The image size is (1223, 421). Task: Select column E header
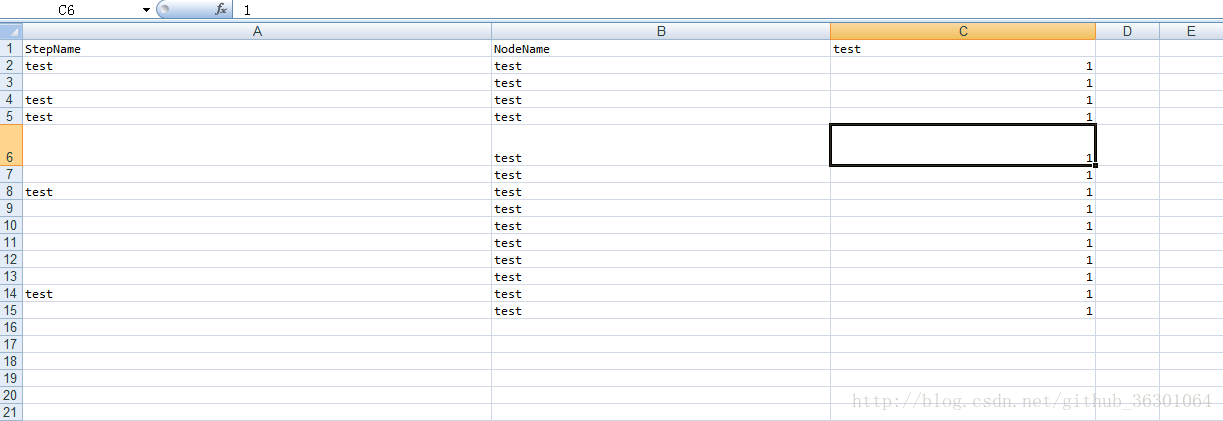(x=1191, y=31)
